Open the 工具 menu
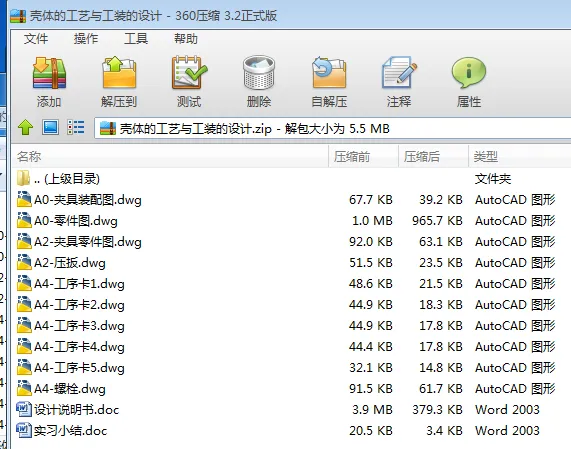This screenshot has height=449, width=571. click(136, 39)
